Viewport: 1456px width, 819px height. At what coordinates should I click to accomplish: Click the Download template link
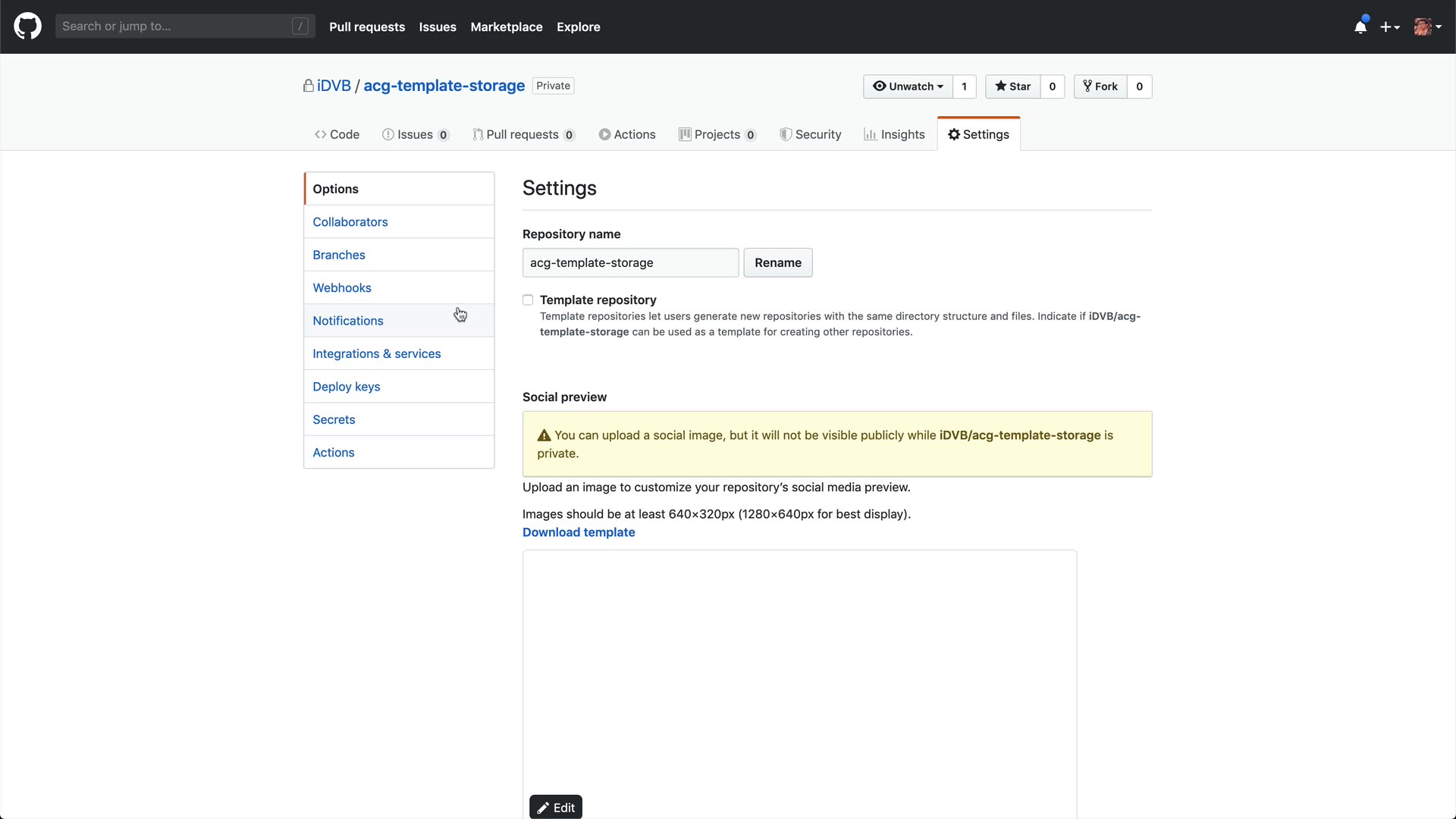tap(579, 532)
